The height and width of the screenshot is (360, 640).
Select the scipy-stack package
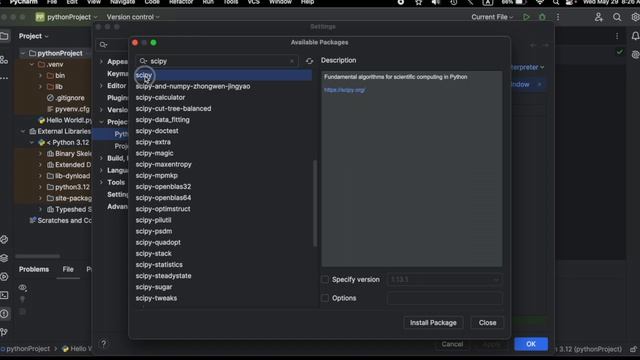[153, 254]
